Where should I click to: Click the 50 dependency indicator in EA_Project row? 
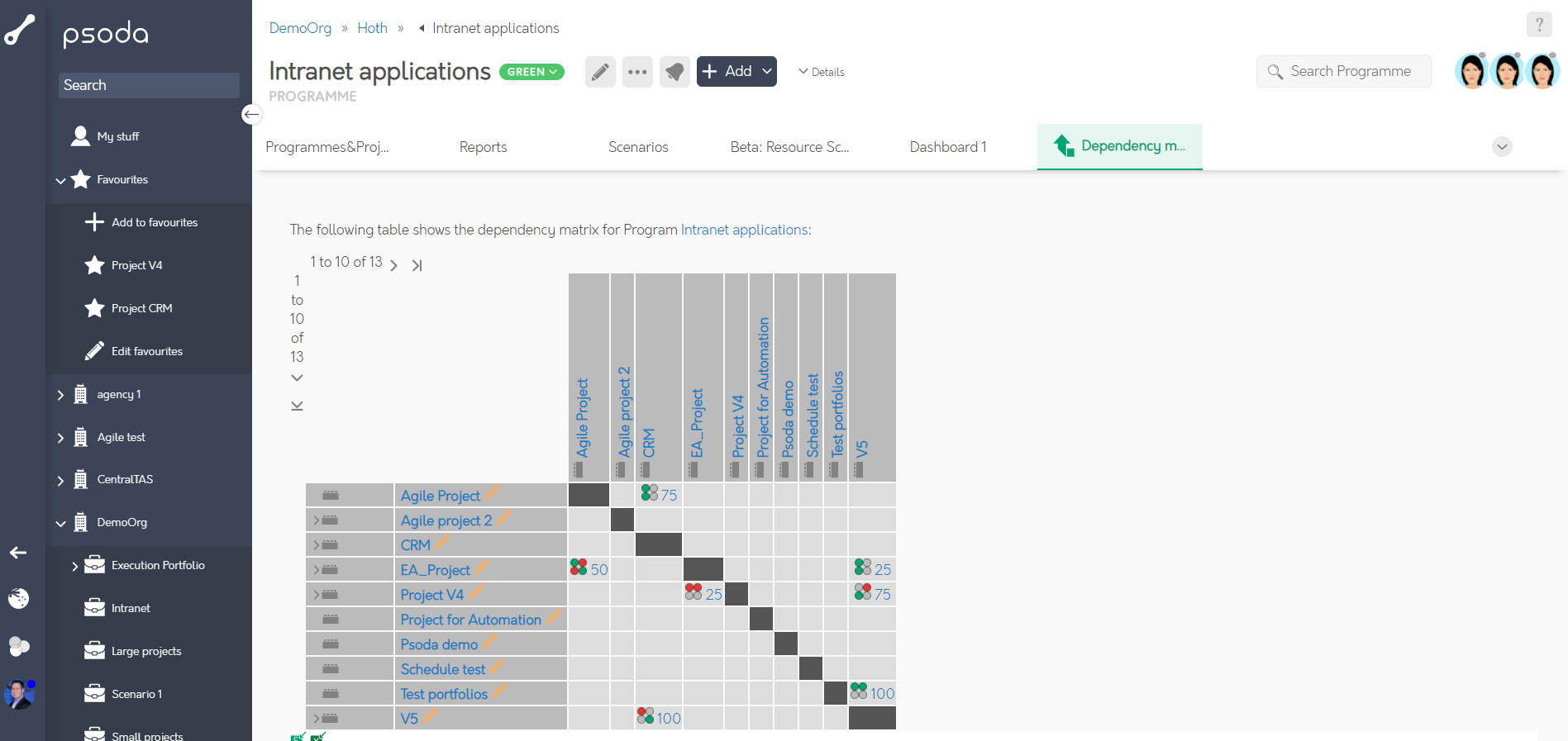589,569
